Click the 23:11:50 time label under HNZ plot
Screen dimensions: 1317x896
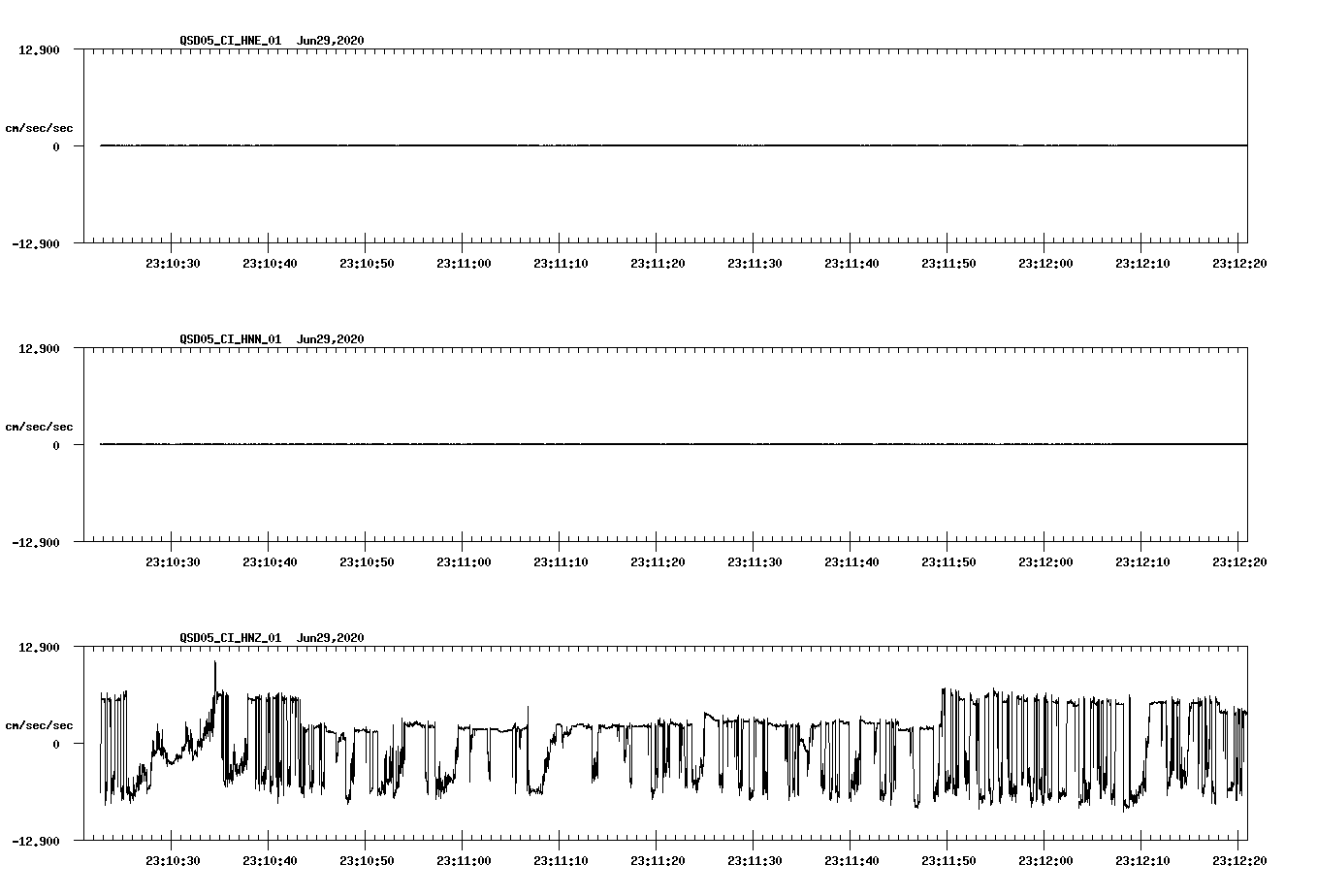click(x=948, y=860)
